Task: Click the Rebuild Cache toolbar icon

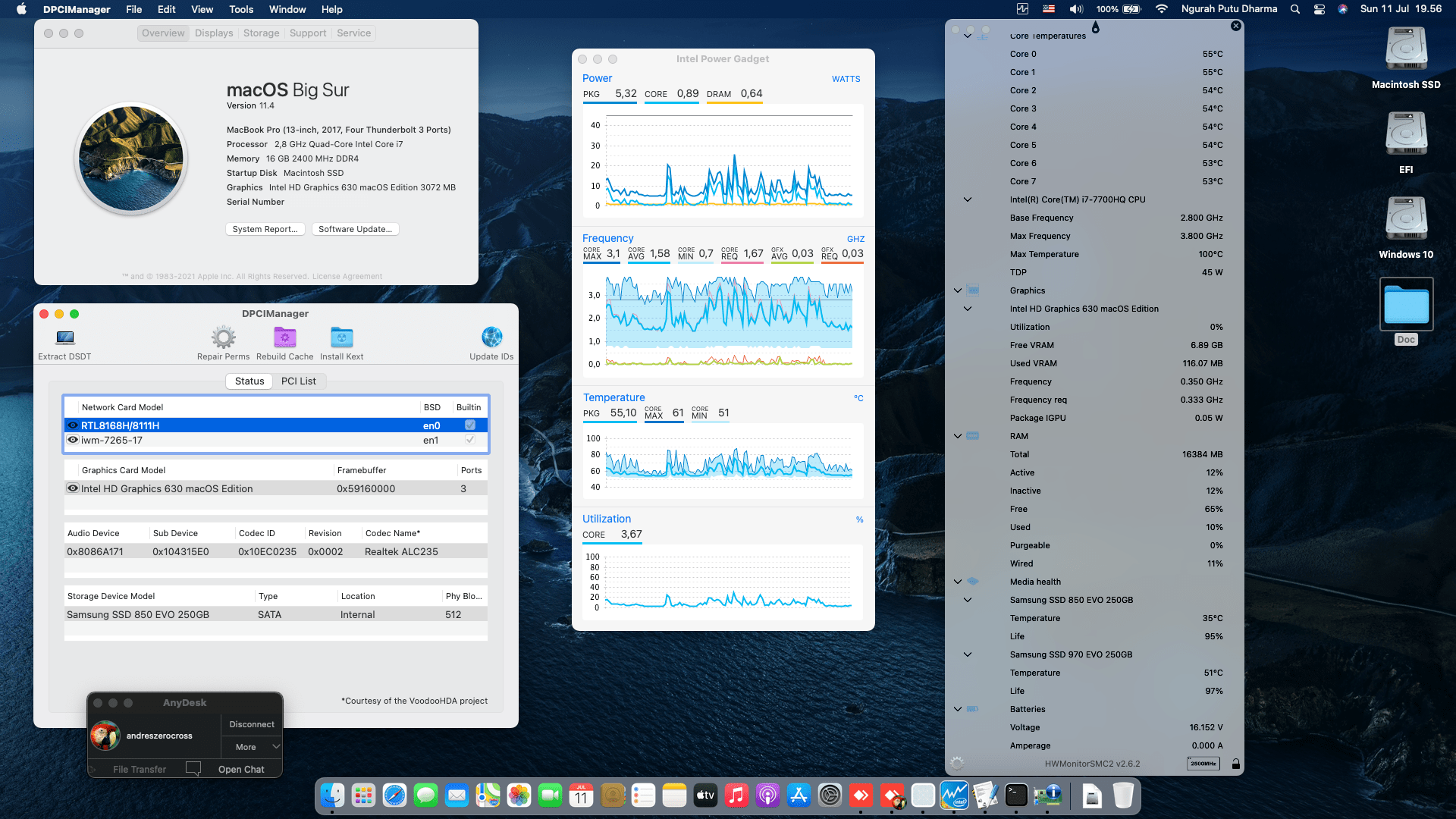Action: coord(284,337)
